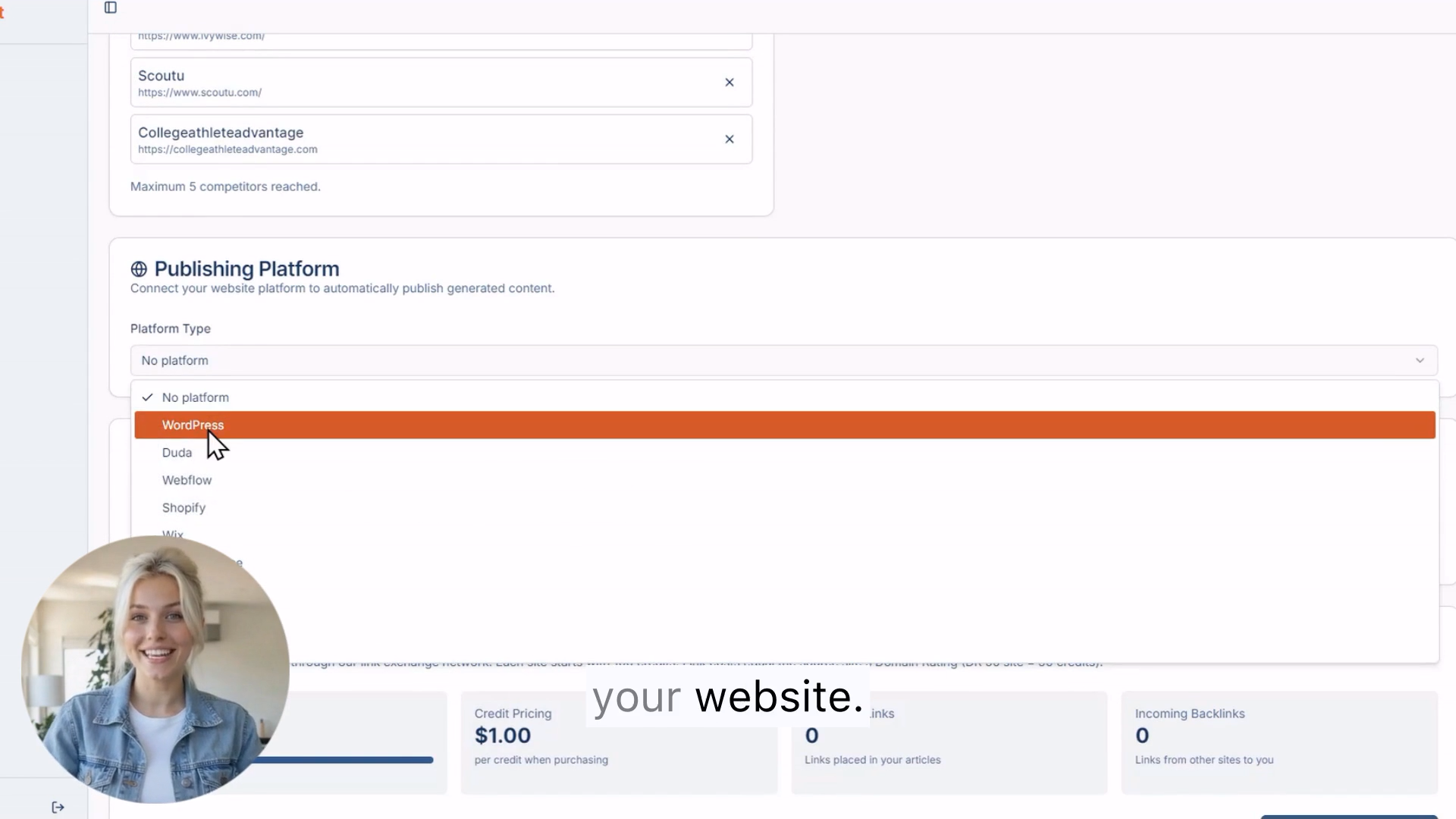
Task: Remove the Collegeathleteadvantage competitor
Action: pyautogui.click(x=729, y=139)
